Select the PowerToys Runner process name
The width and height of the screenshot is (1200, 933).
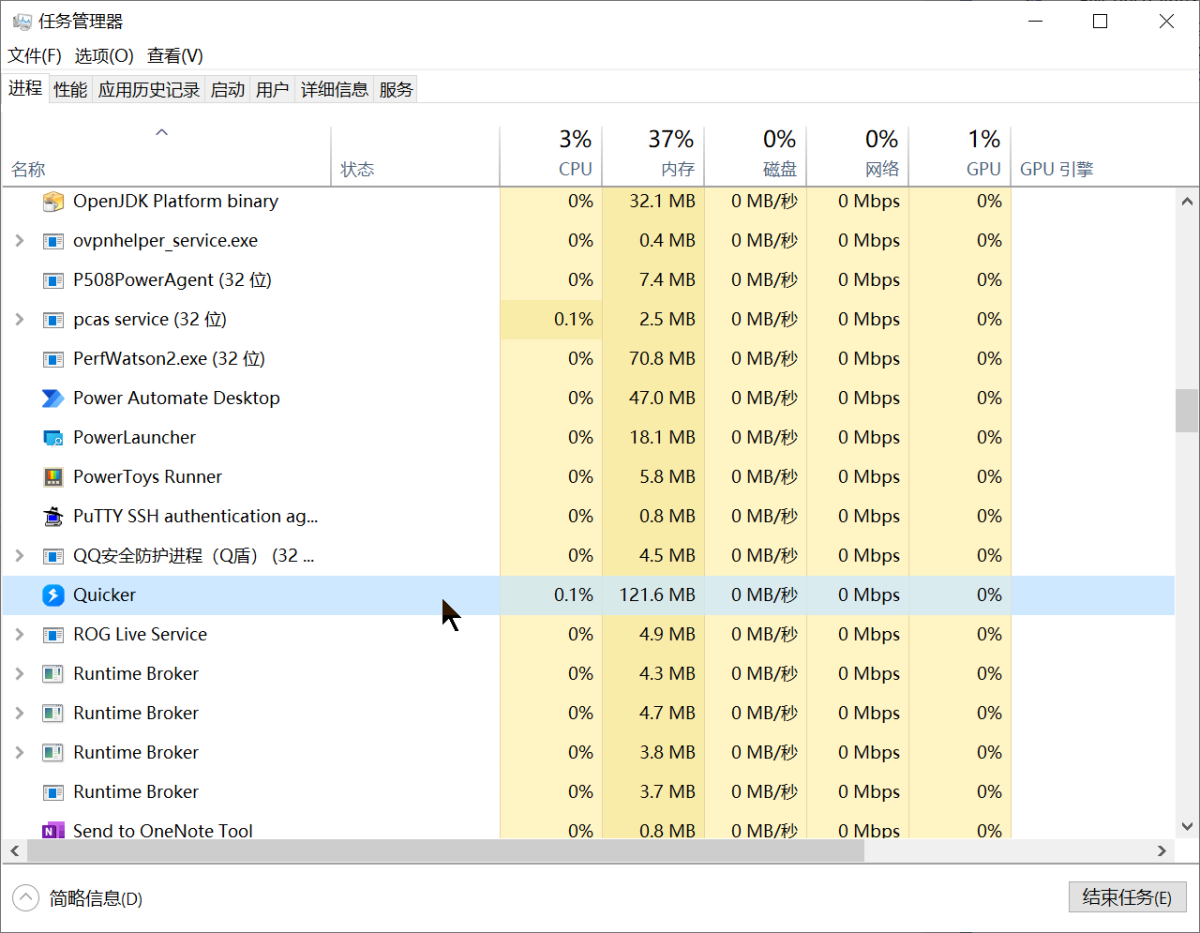point(148,477)
